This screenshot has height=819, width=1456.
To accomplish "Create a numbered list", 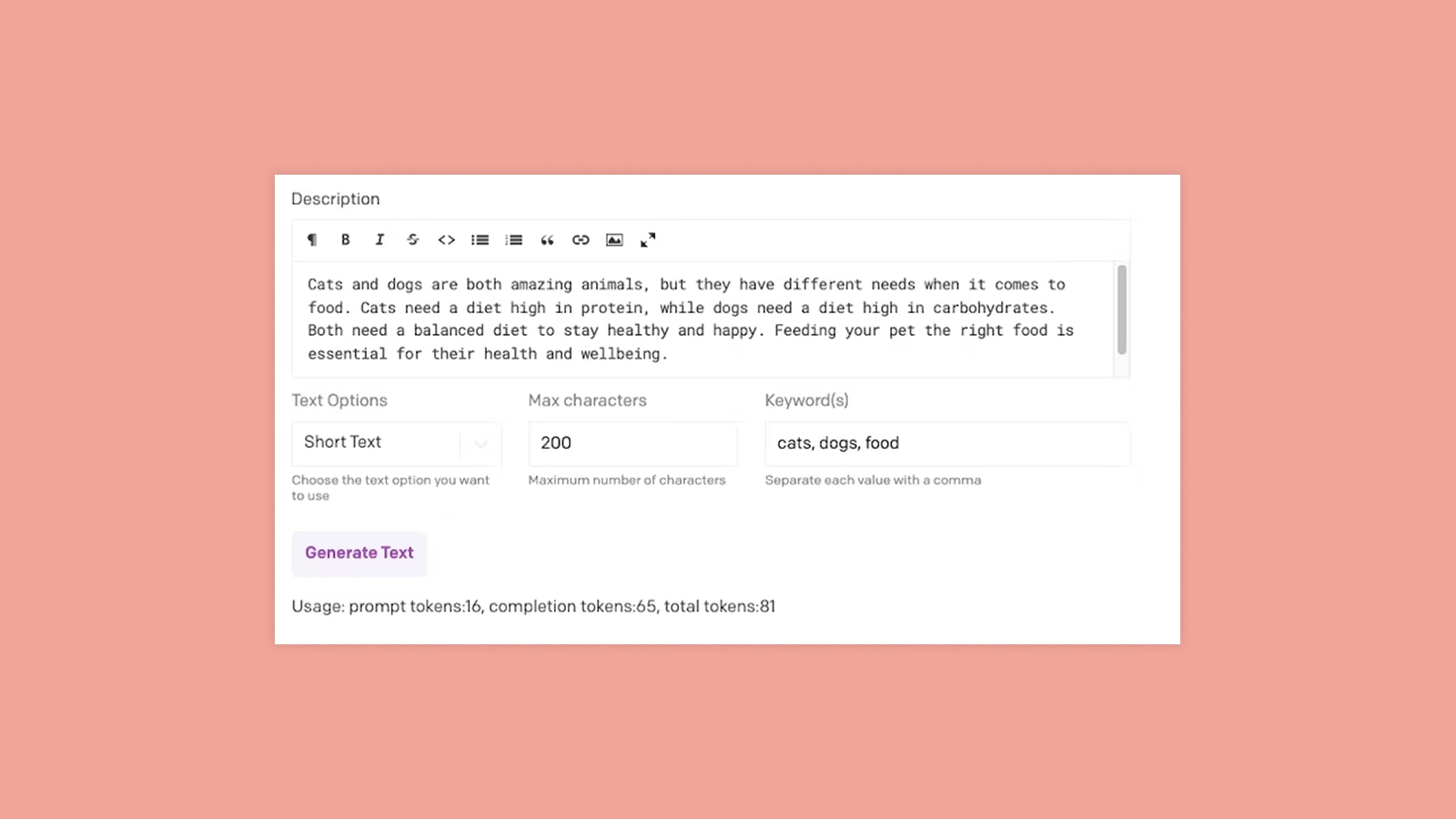I will 514,240.
